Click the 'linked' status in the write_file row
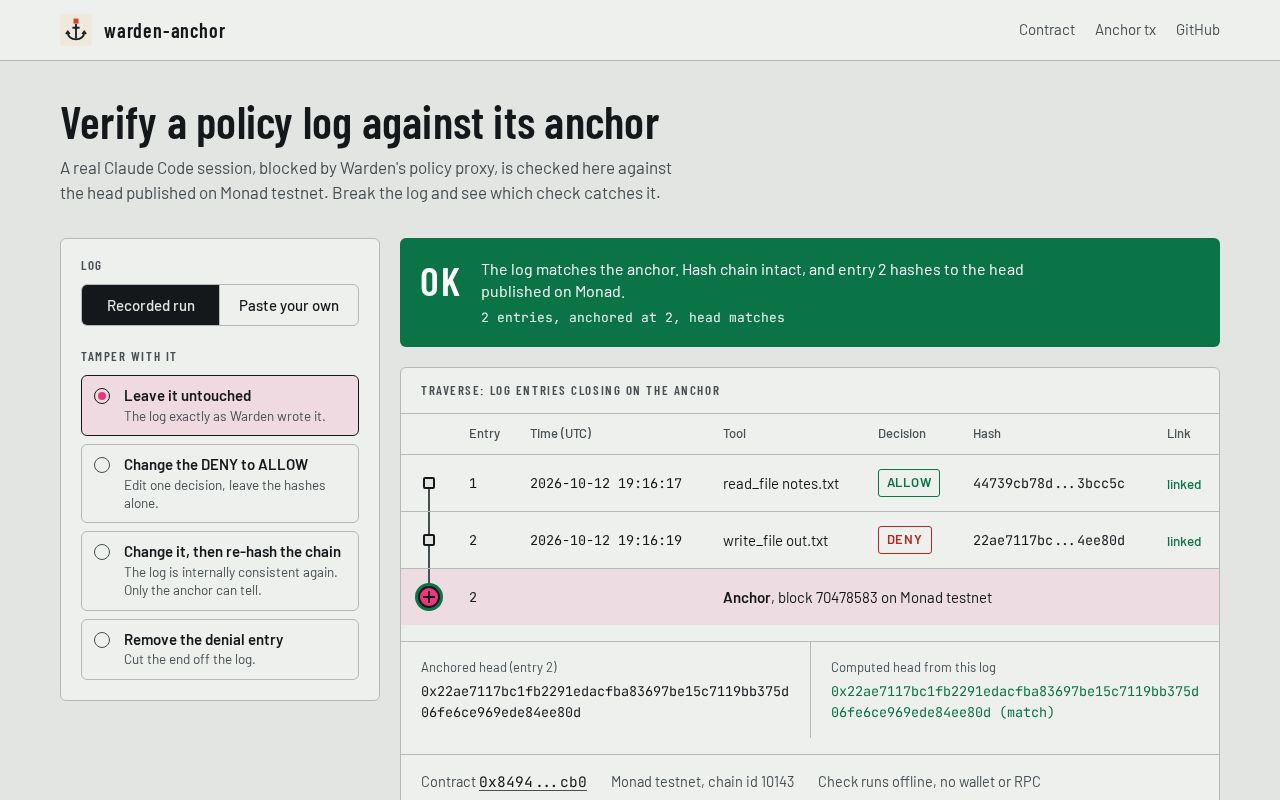 tap(1184, 541)
